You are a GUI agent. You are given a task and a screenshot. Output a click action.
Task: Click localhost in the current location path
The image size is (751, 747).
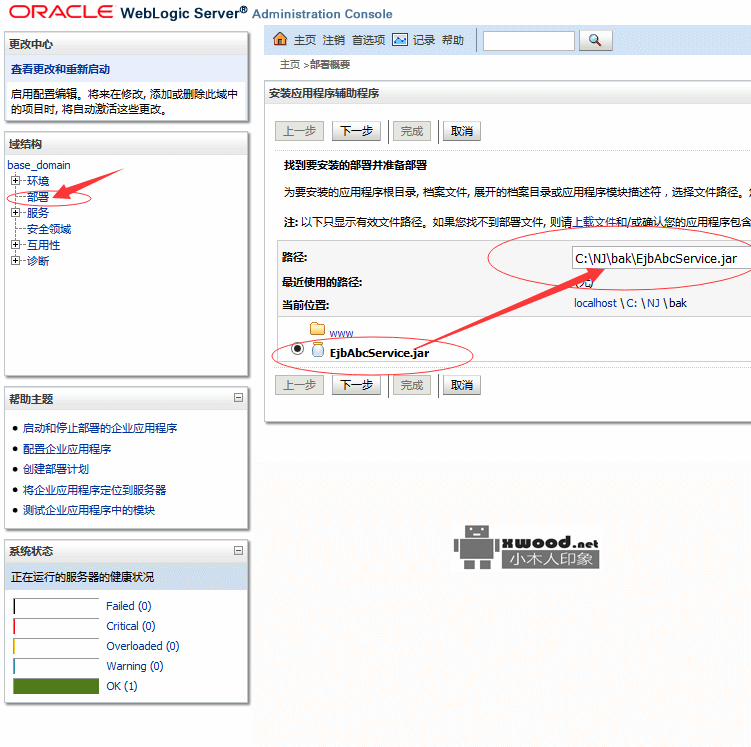[x=595, y=303]
